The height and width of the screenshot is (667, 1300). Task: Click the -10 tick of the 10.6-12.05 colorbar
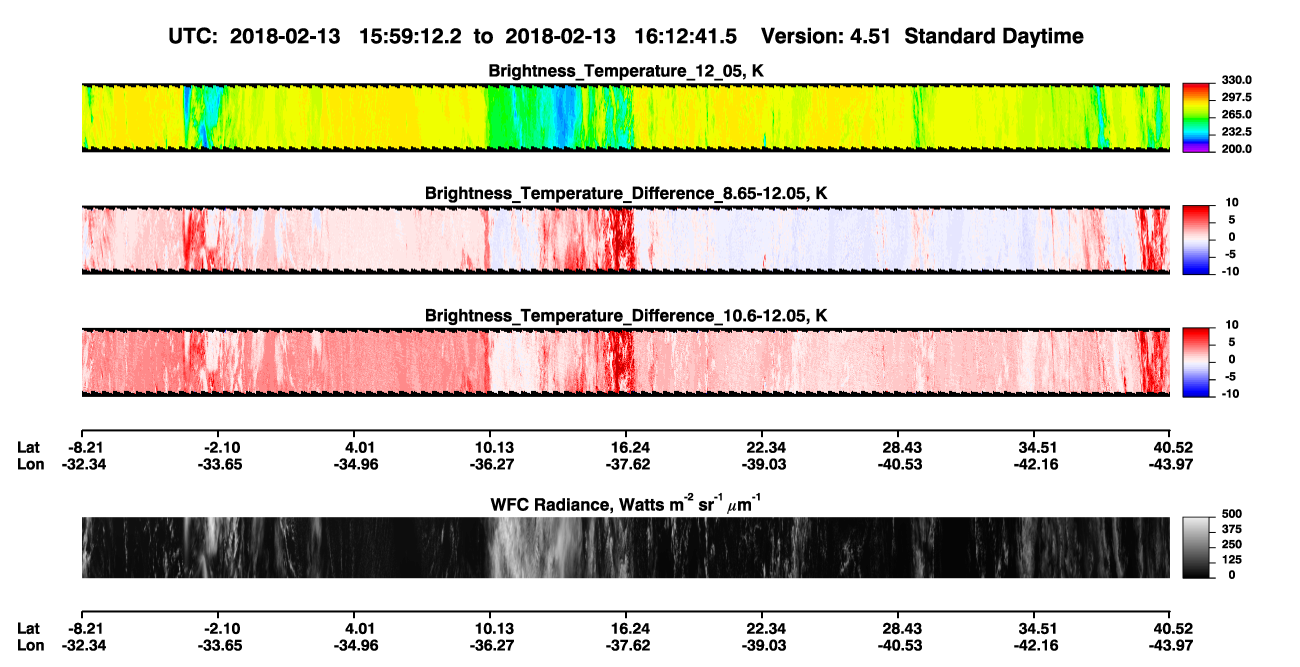pos(1232,394)
